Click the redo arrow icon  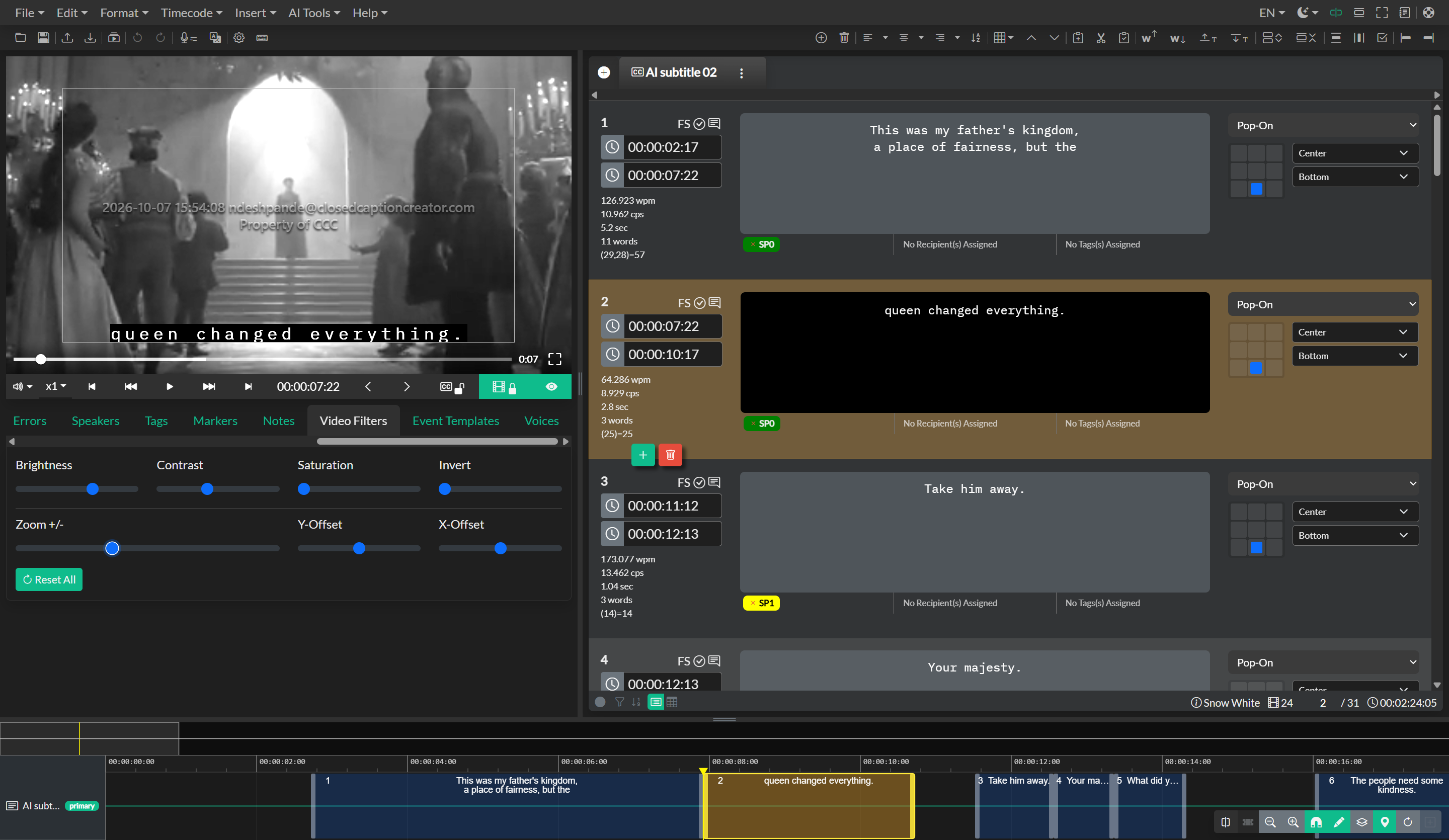pyautogui.click(x=160, y=38)
